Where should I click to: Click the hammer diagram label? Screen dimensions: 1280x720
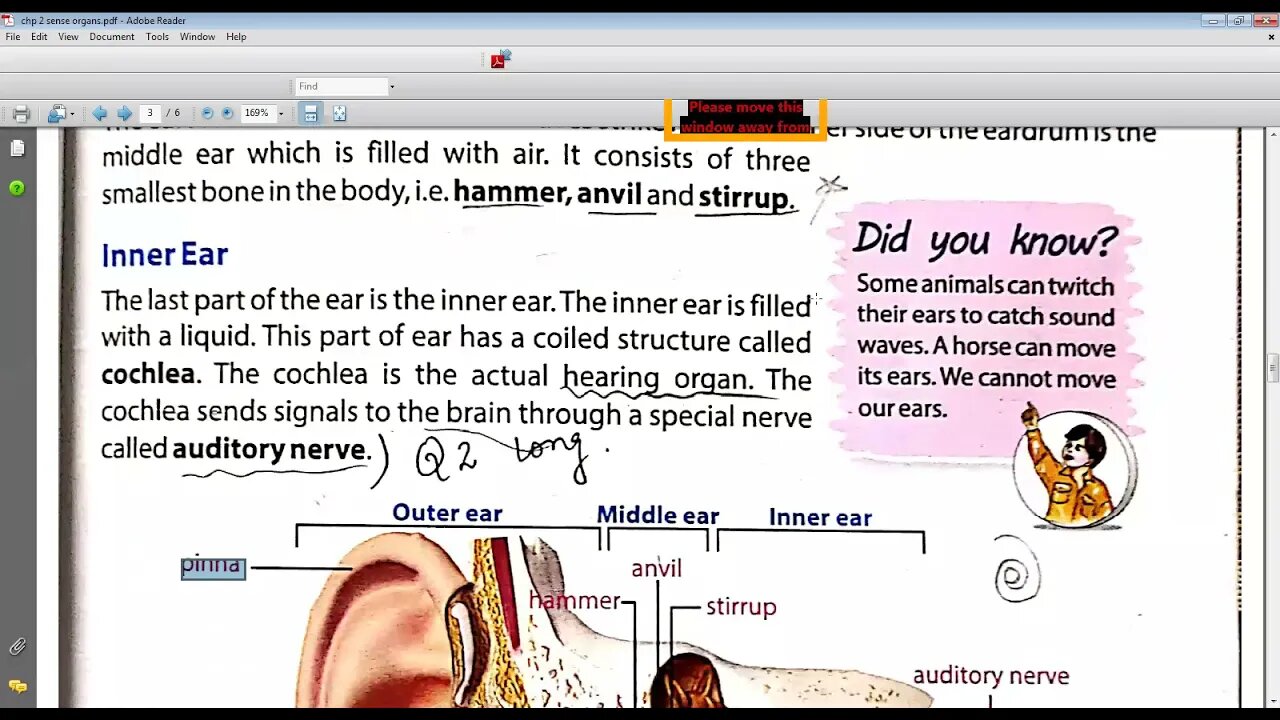coord(574,600)
